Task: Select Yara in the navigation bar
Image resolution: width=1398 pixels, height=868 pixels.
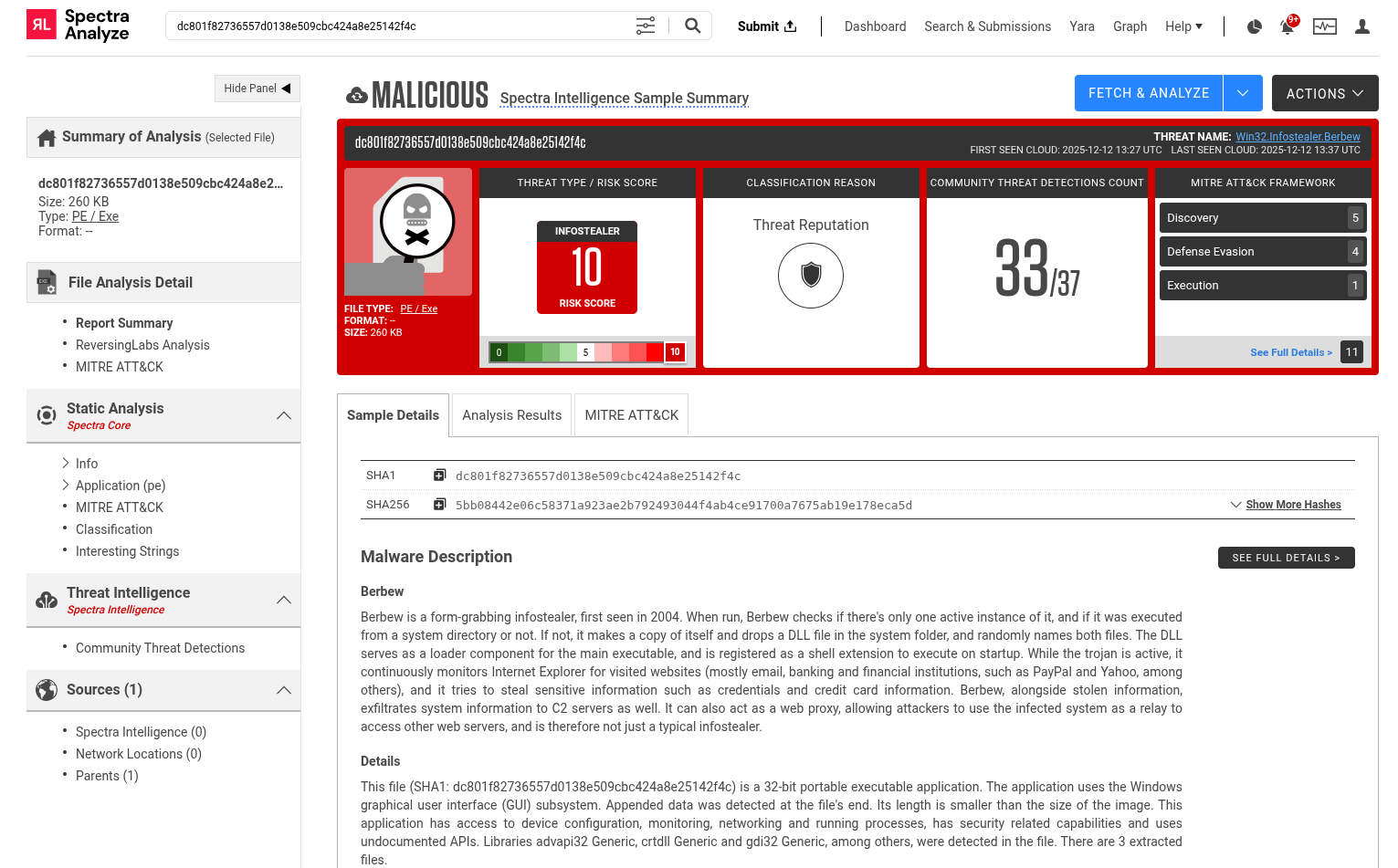Action: 1082,26
